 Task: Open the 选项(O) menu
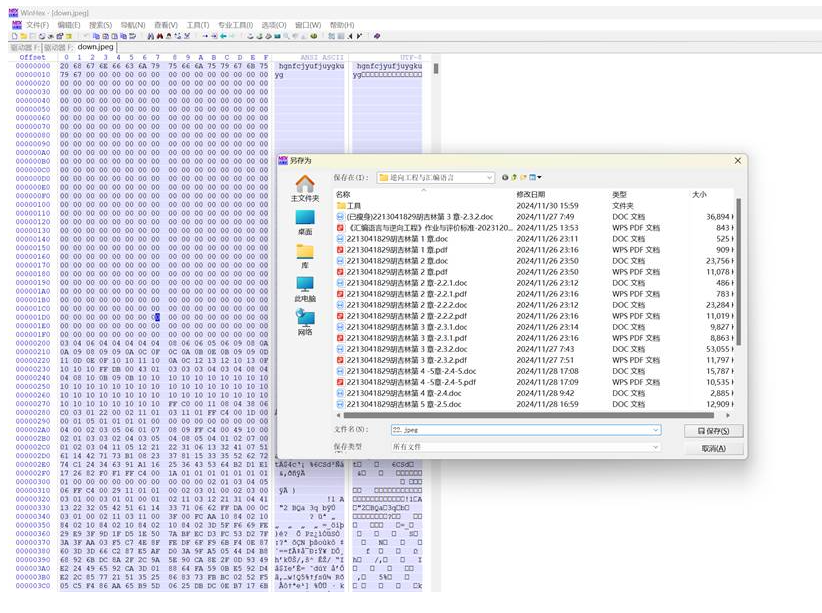274,25
